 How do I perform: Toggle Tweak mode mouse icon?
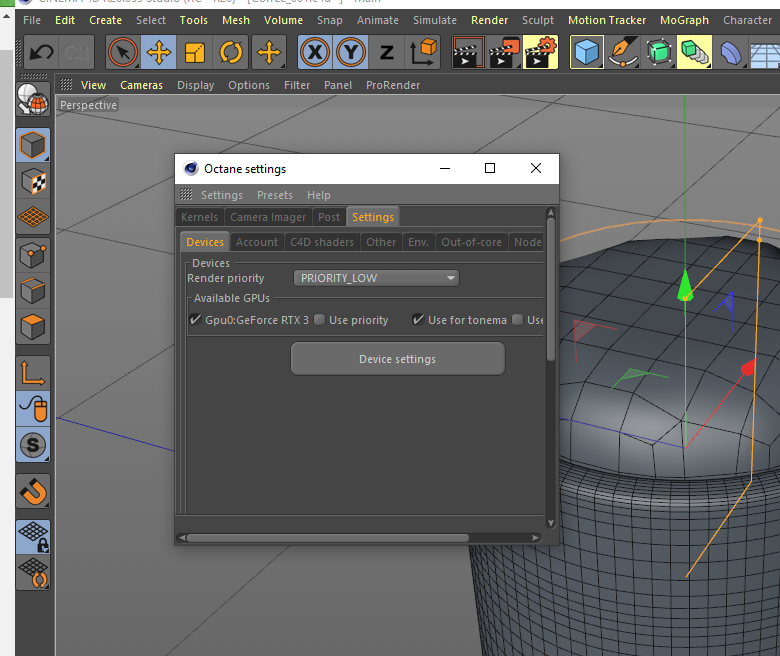coord(33,409)
